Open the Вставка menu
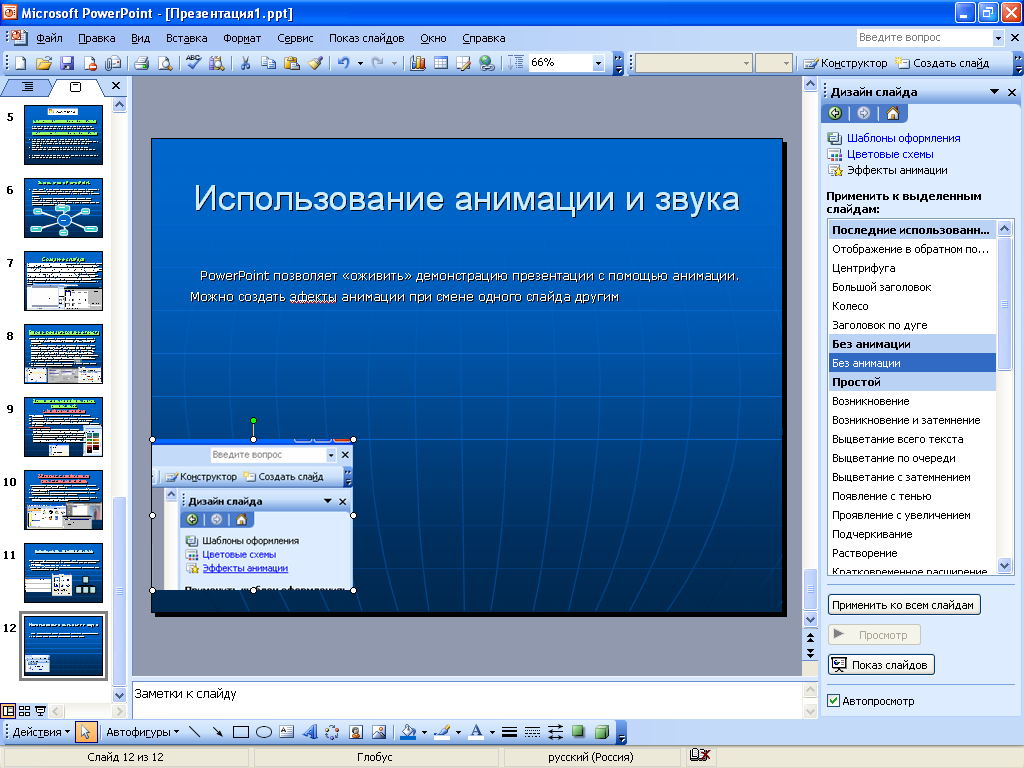The height and width of the screenshot is (768, 1024). tap(186, 39)
